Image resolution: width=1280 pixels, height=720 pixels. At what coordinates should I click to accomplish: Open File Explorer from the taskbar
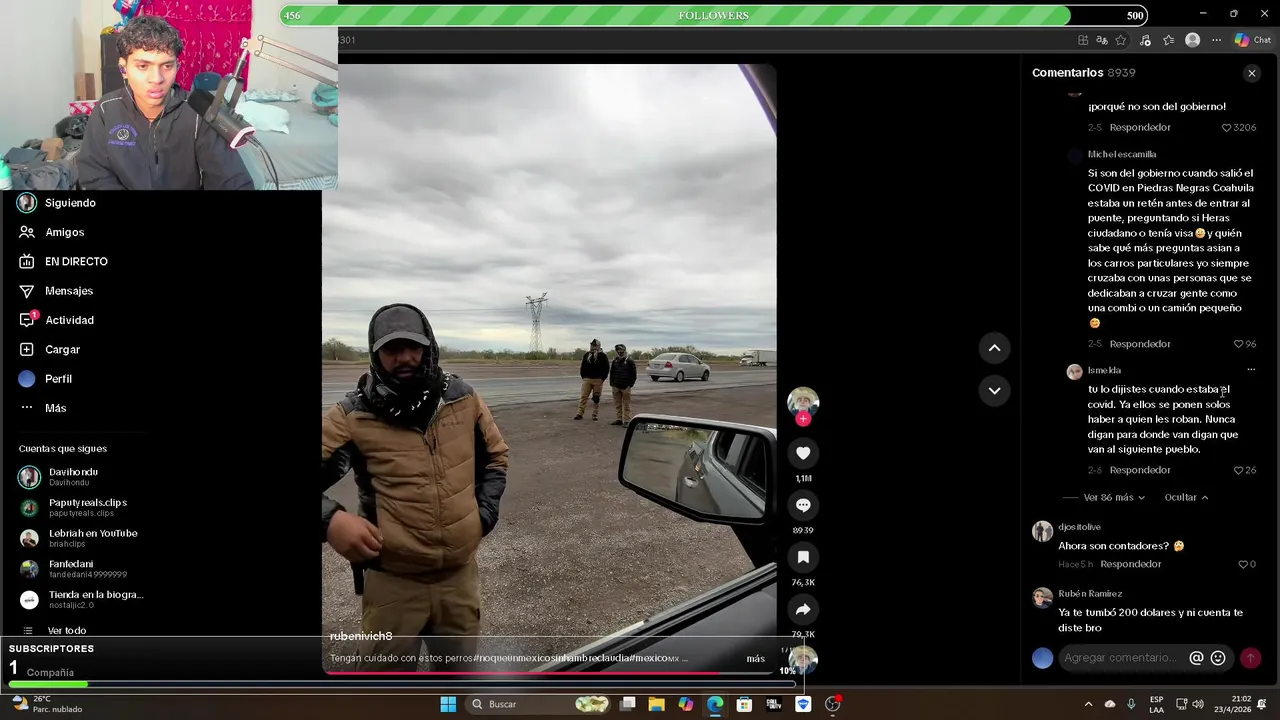[656, 704]
